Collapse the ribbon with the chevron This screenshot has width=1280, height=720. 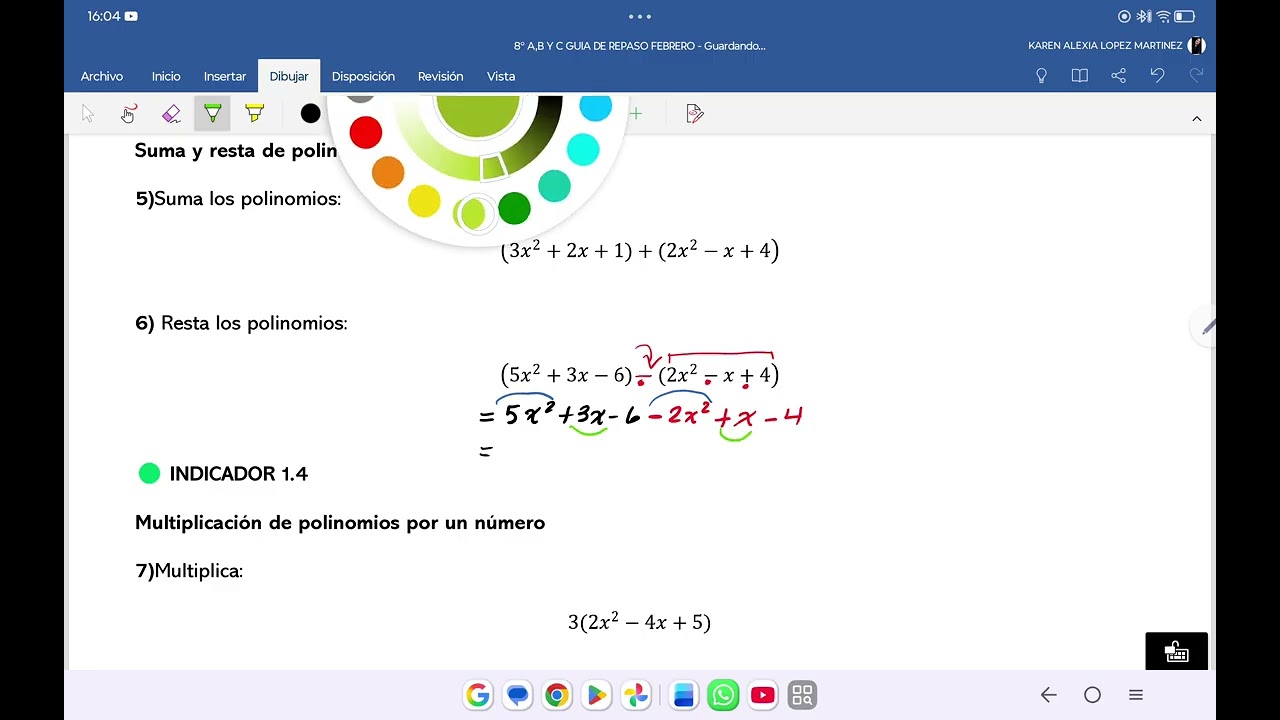(x=1196, y=118)
